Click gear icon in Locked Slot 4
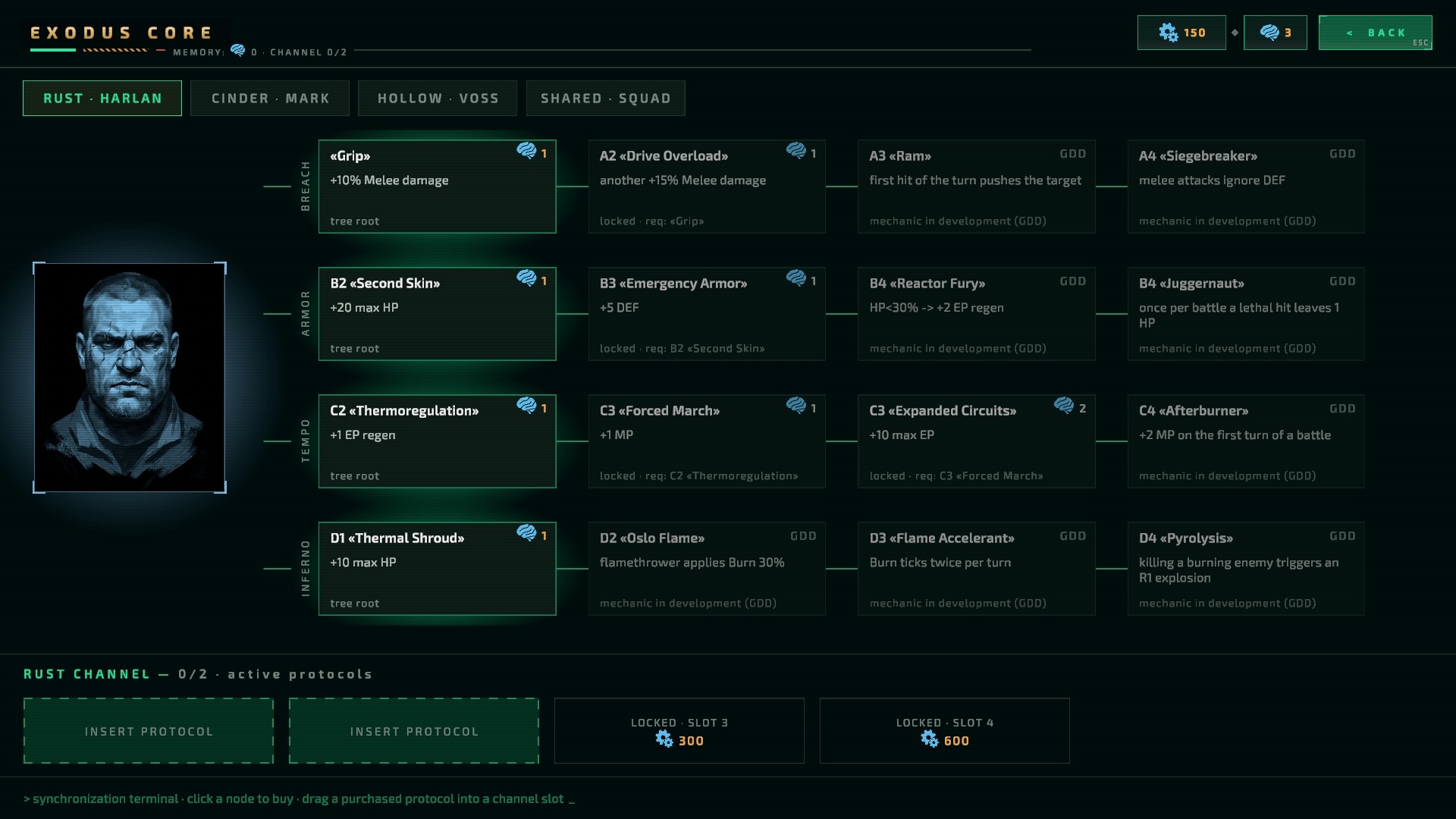The height and width of the screenshot is (819, 1456). [x=930, y=739]
